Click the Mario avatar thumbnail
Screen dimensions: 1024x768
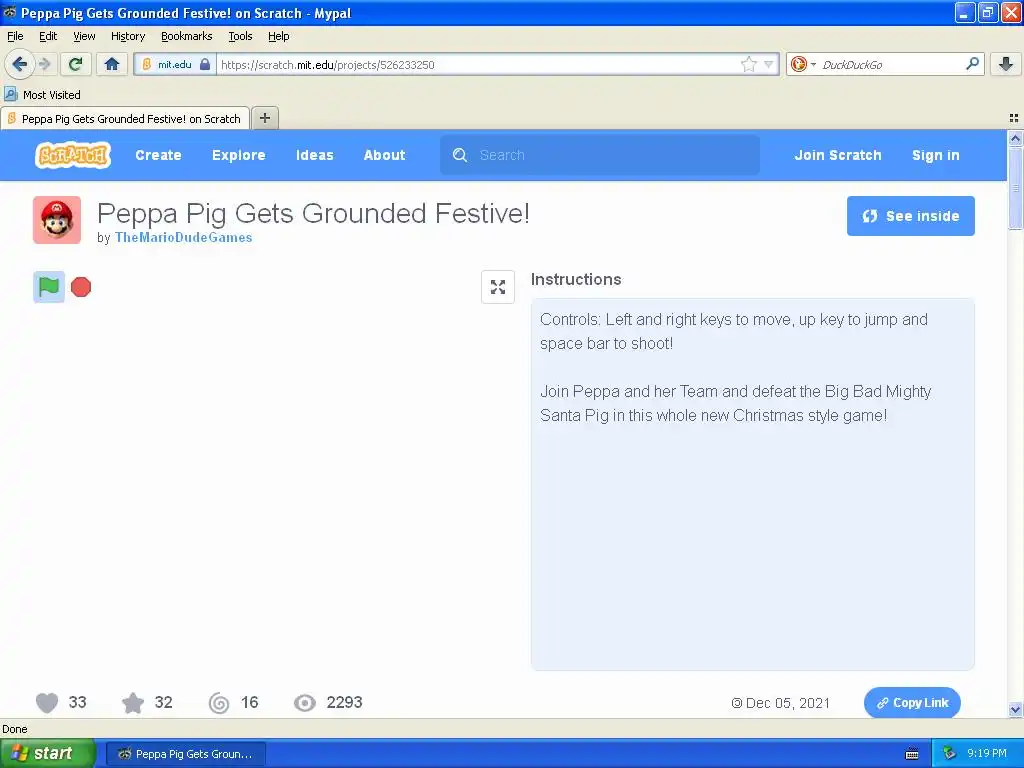(x=57, y=220)
